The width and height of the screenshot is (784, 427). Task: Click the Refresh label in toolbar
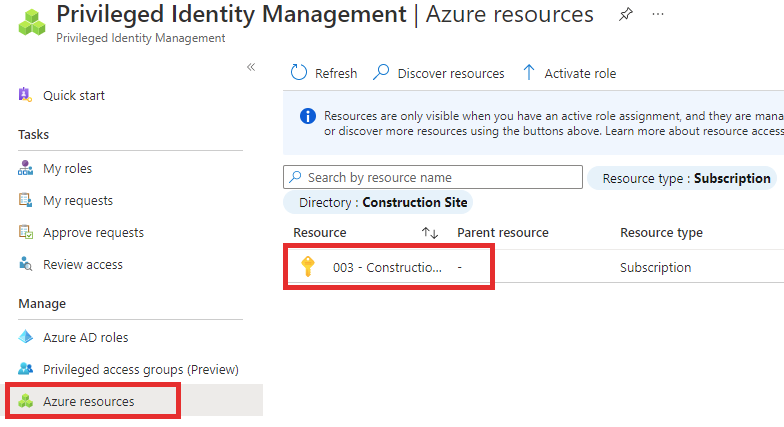tap(336, 74)
